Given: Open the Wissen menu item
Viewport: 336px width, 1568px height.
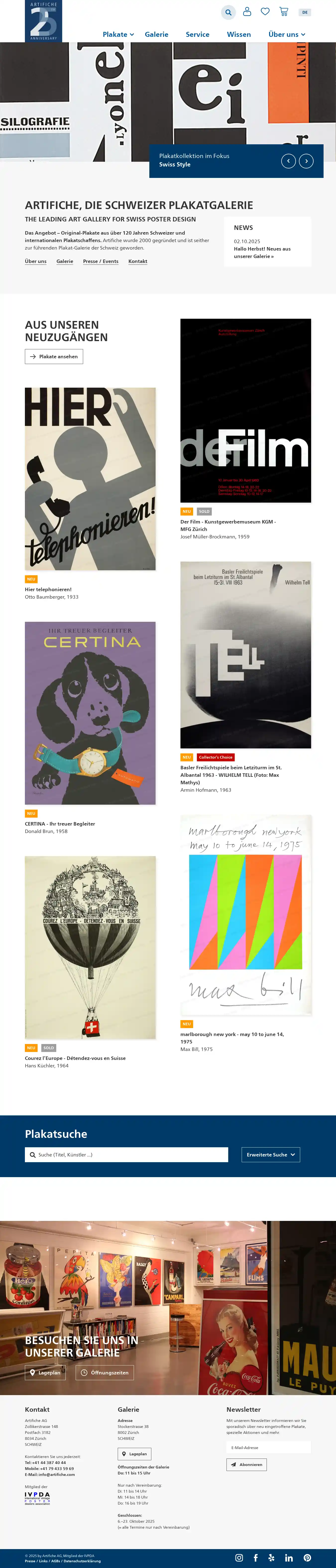Looking at the screenshot, I should coord(239,34).
